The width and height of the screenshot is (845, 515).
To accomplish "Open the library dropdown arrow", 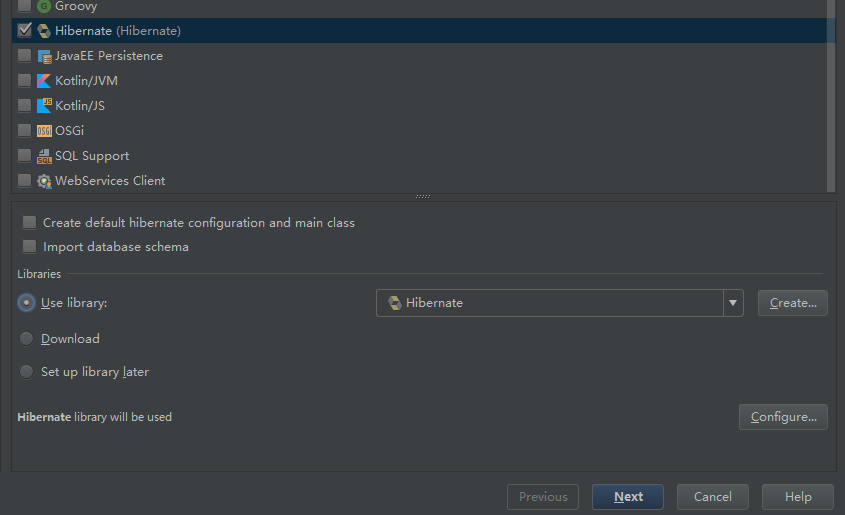I will tap(733, 303).
